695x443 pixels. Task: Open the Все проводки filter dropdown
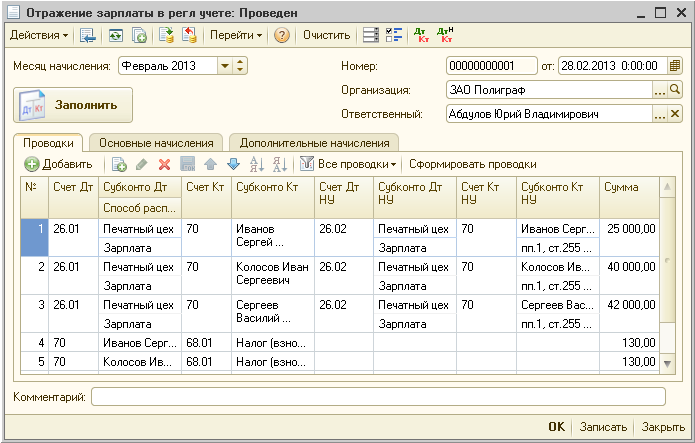pos(357,165)
